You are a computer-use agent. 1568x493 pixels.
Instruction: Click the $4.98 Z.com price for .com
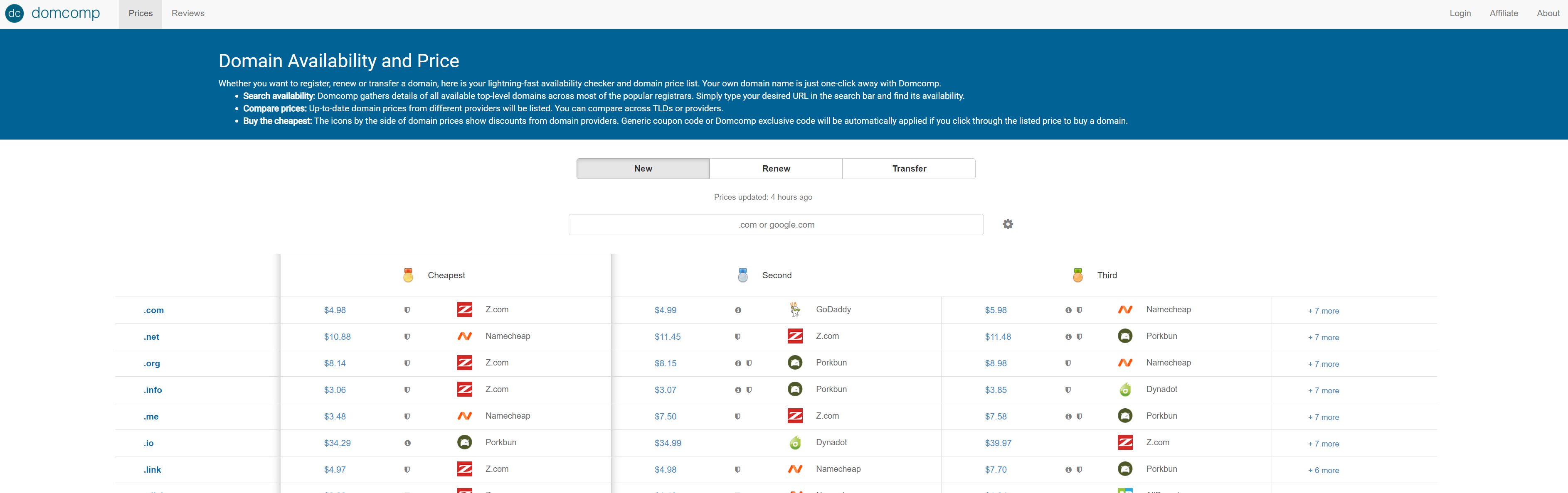click(x=335, y=310)
